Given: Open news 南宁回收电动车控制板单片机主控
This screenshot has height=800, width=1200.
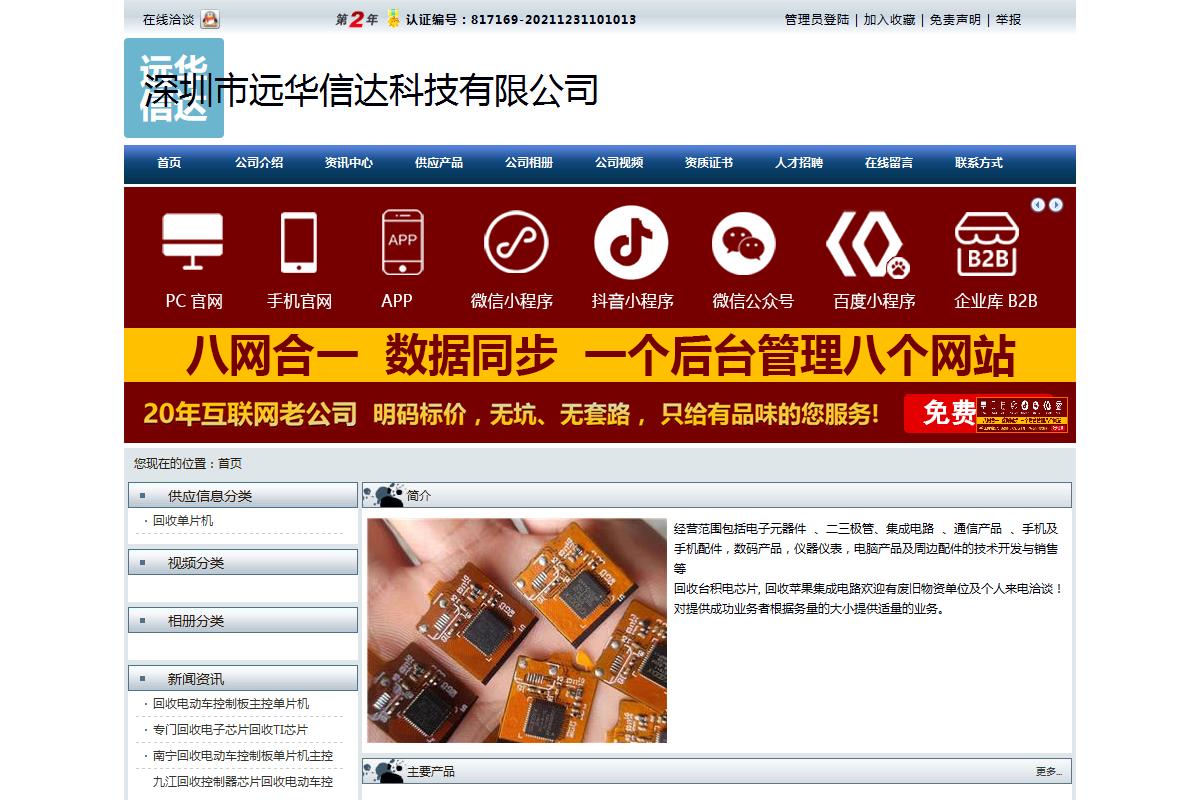Looking at the screenshot, I should (x=243, y=756).
